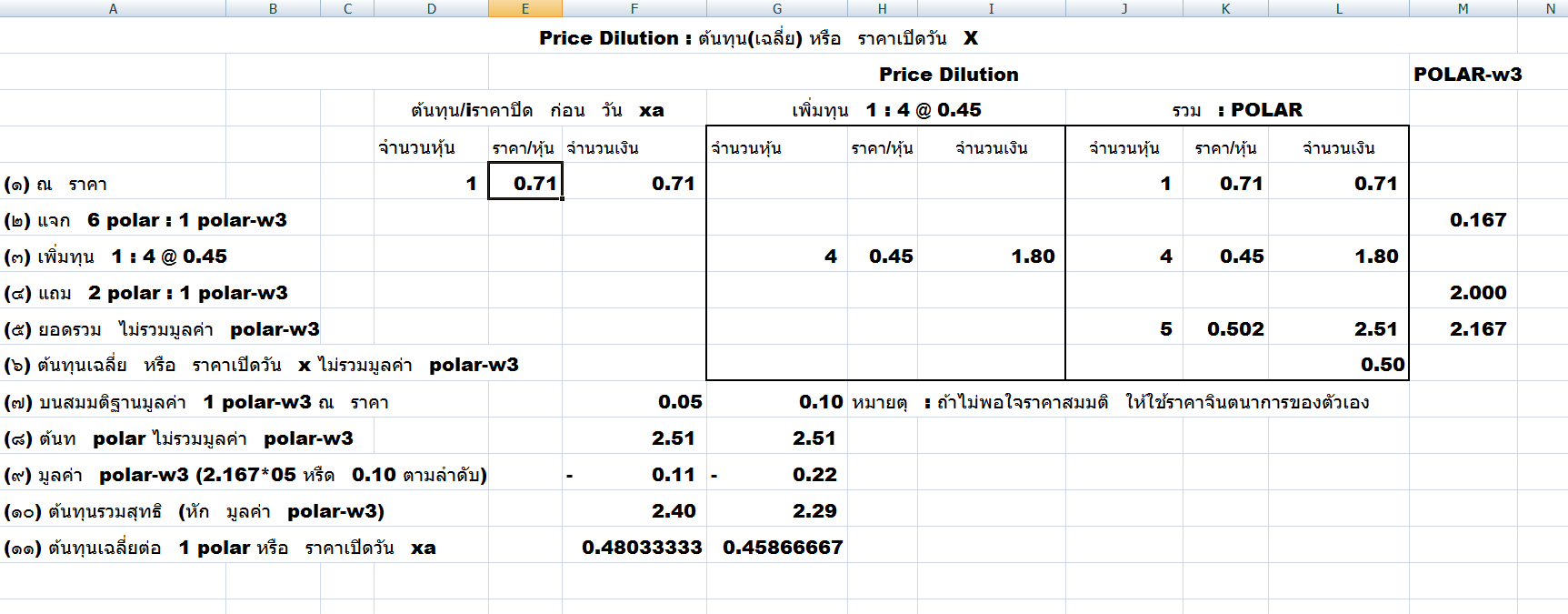
Task: Select 'ราคา/หุ้น' header in column H
Action: click(882, 147)
